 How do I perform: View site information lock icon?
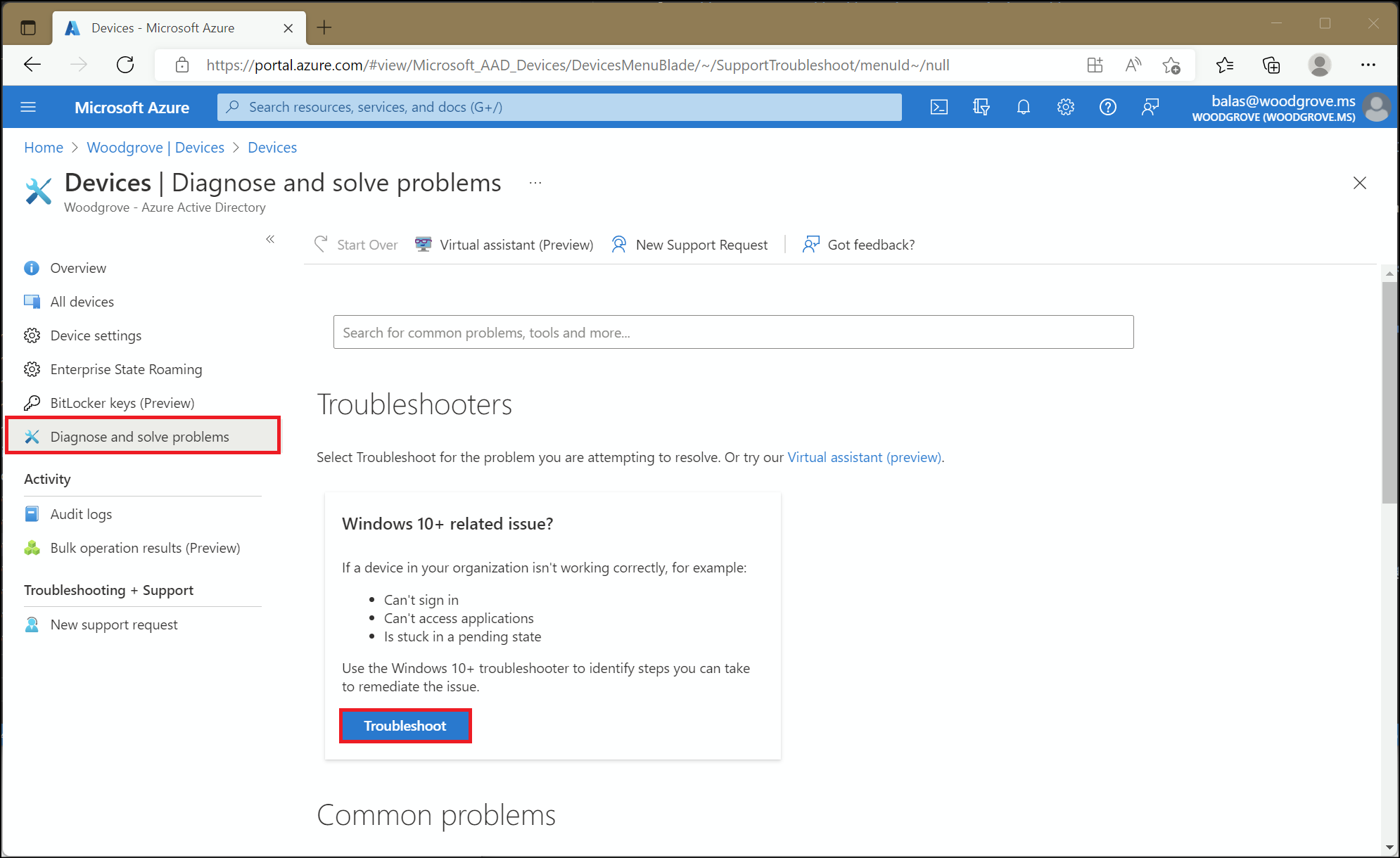coord(182,65)
